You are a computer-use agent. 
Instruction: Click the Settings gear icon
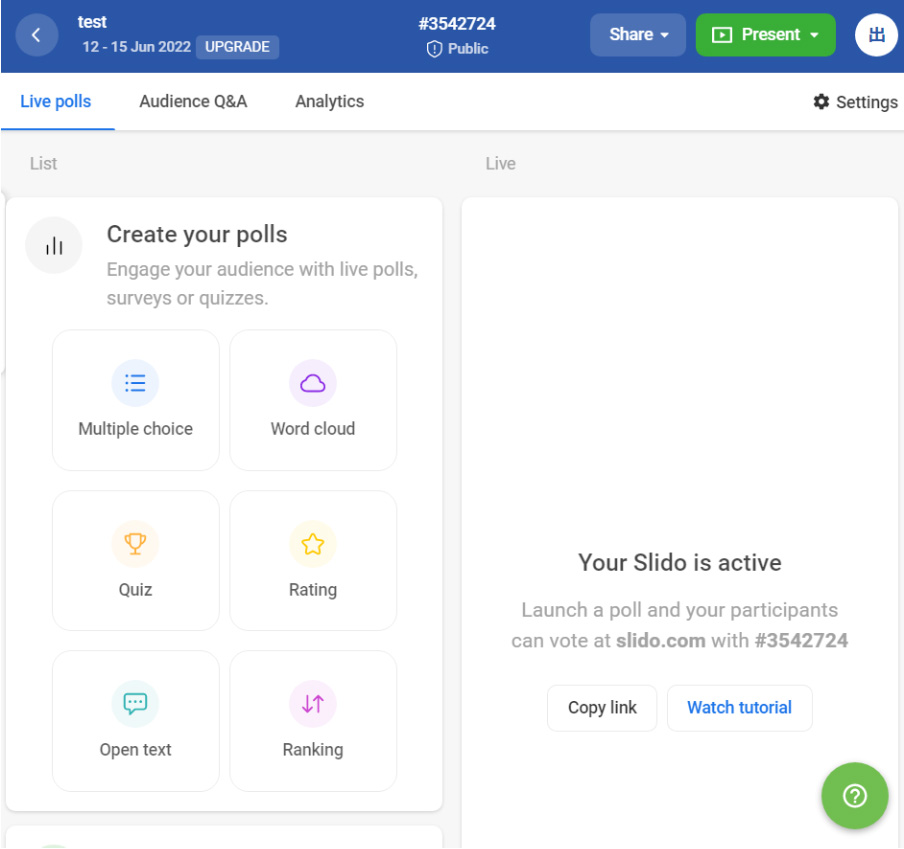(821, 102)
